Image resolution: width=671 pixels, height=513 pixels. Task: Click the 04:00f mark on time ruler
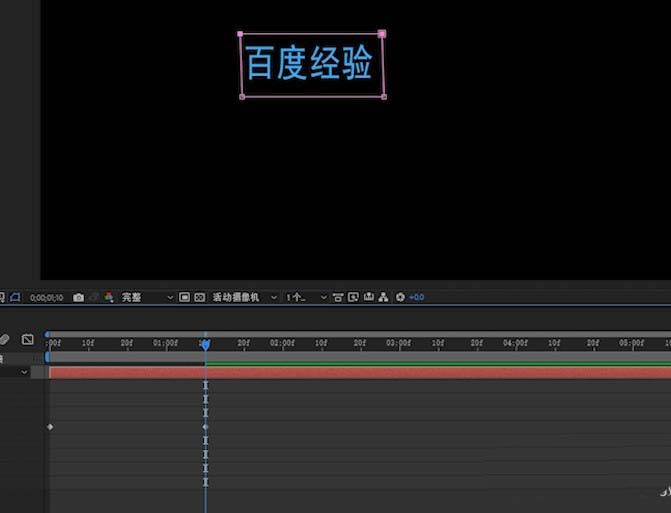515,343
